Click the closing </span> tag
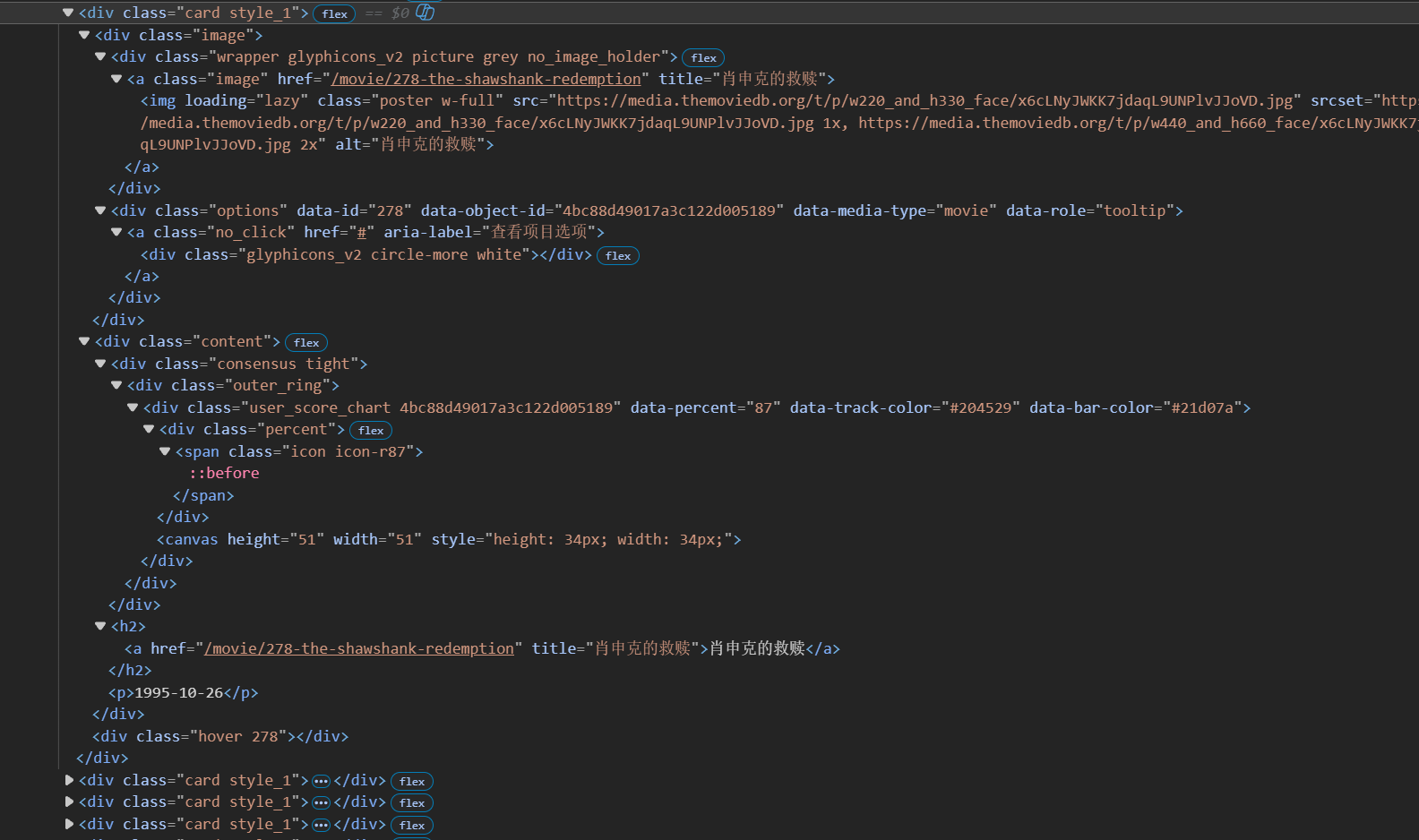 pyautogui.click(x=203, y=495)
